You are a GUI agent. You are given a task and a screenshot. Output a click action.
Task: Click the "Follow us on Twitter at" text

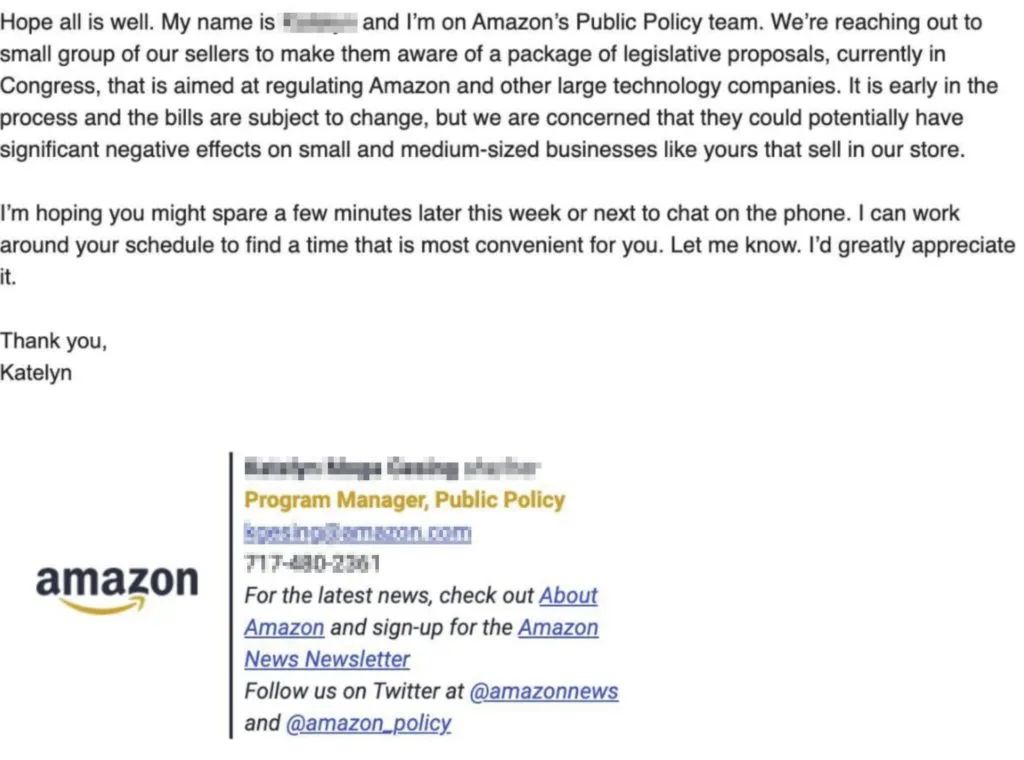point(354,692)
